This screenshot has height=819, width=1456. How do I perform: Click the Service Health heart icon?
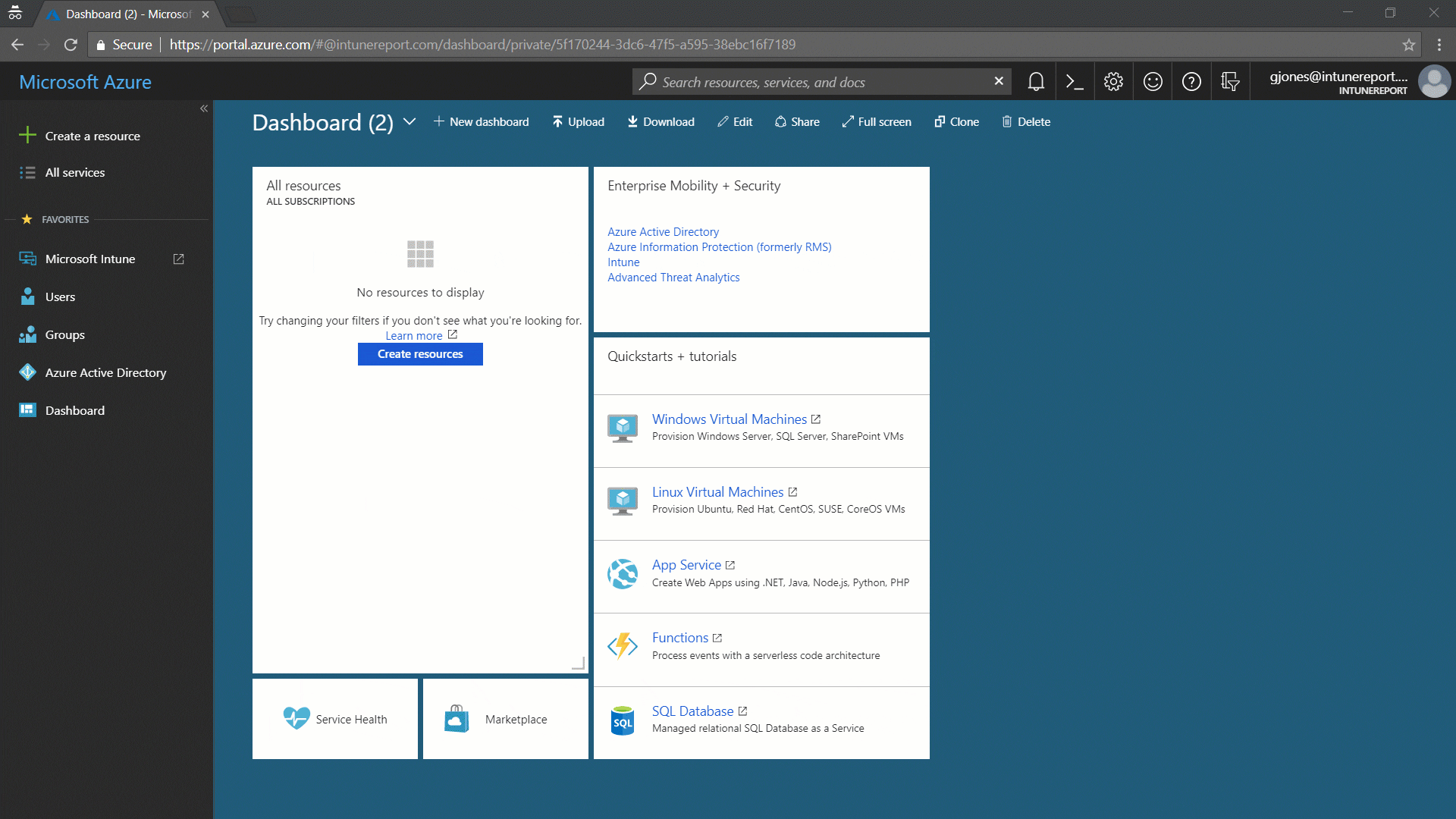pyautogui.click(x=297, y=717)
